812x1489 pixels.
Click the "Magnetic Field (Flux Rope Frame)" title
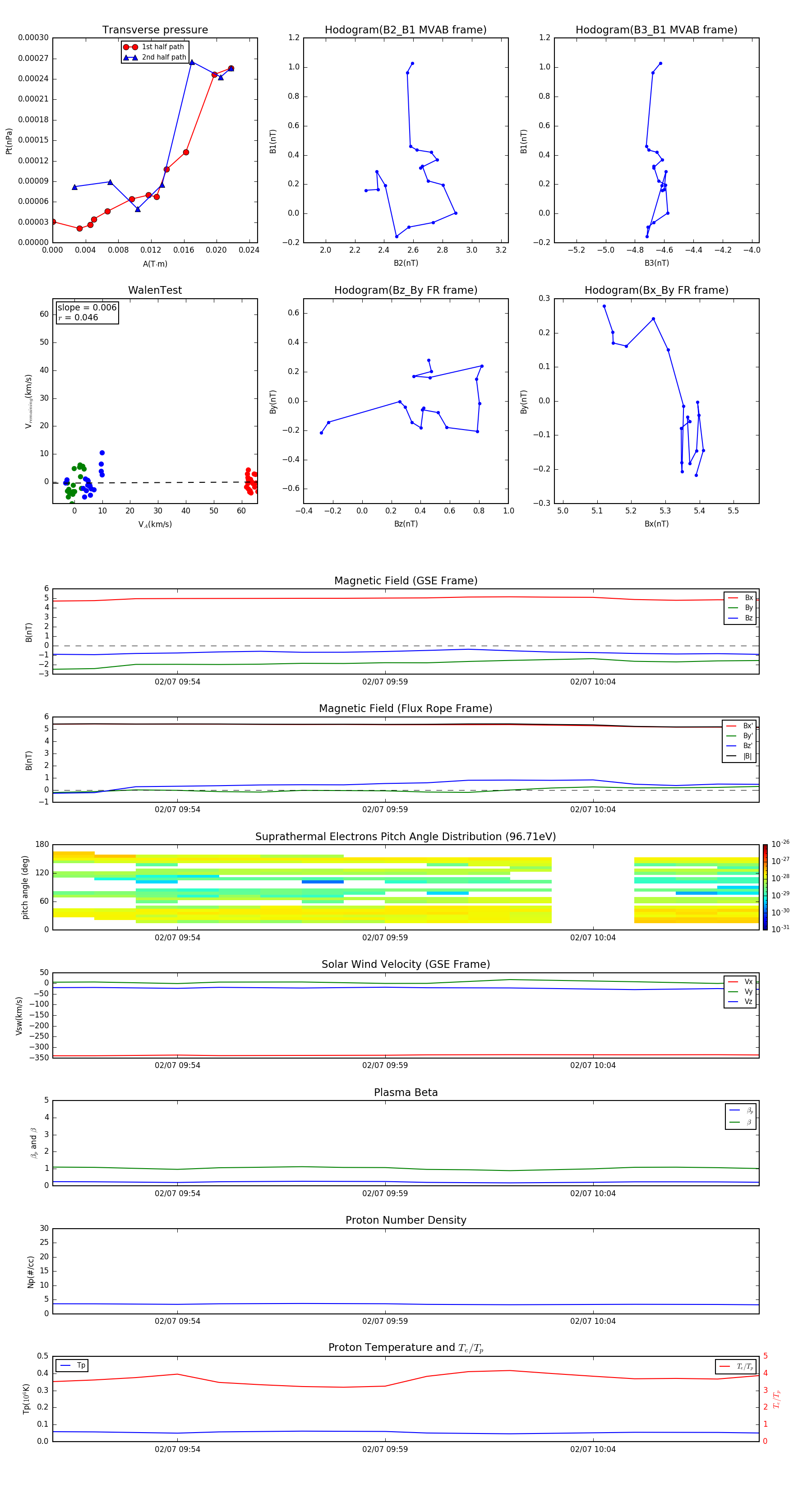(x=406, y=709)
